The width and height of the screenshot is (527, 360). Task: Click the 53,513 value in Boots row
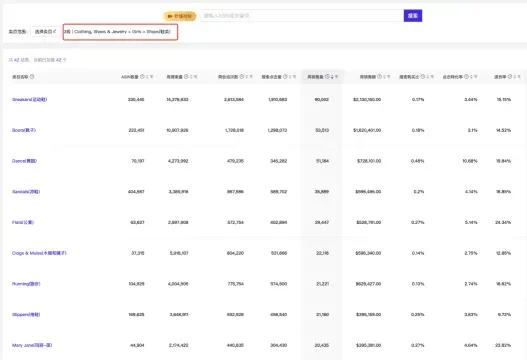[x=322, y=130]
